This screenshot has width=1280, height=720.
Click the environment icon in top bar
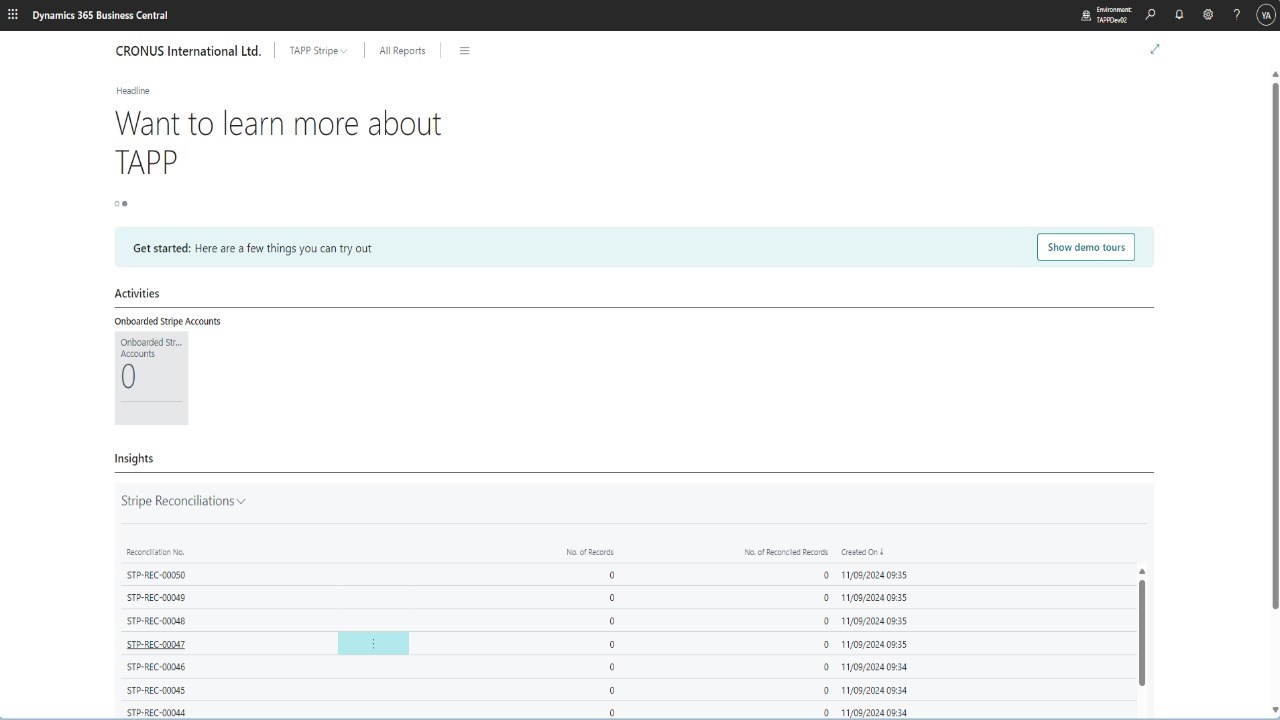1087,15
